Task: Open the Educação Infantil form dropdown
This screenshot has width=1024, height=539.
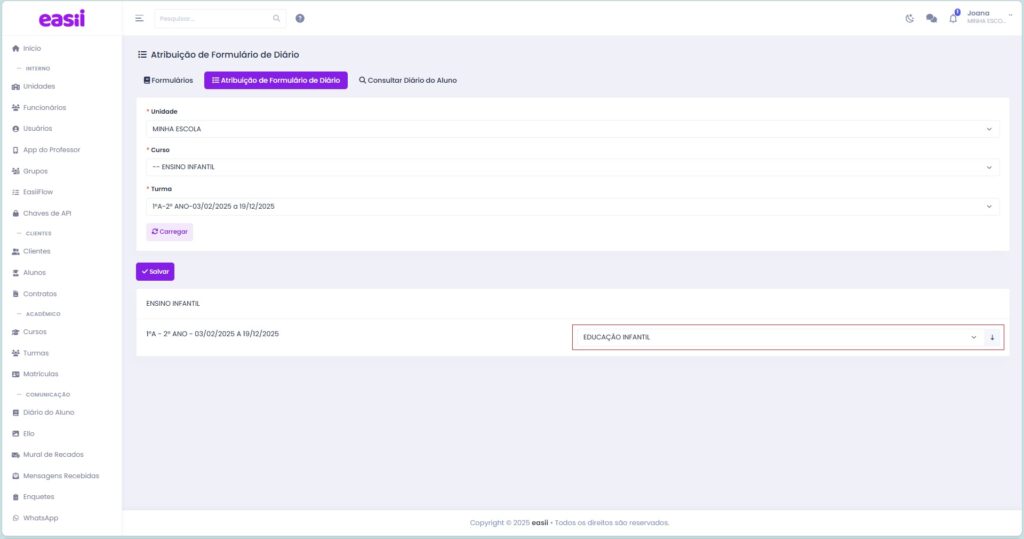Action: coord(777,337)
